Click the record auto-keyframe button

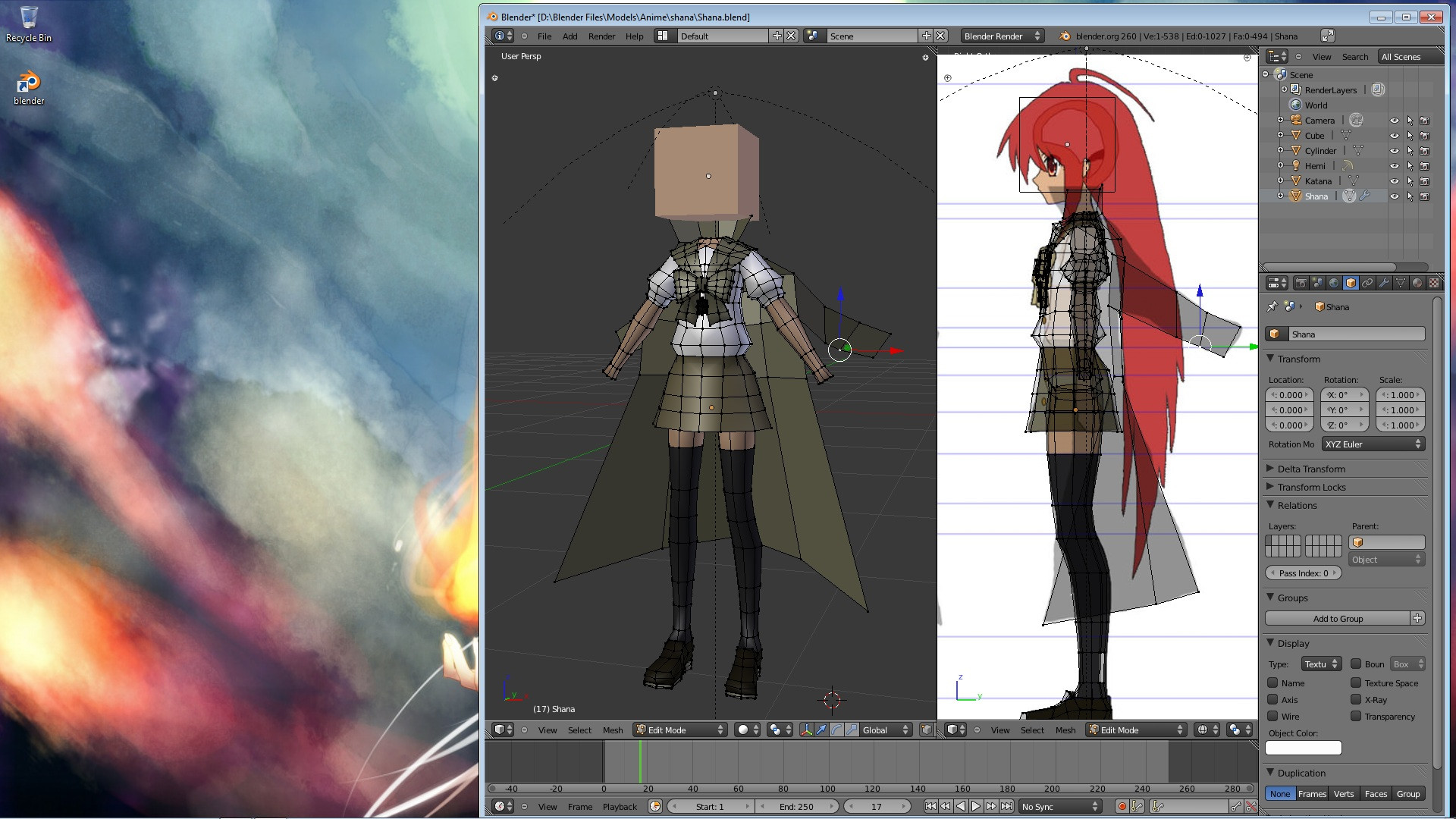[1122, 806]
